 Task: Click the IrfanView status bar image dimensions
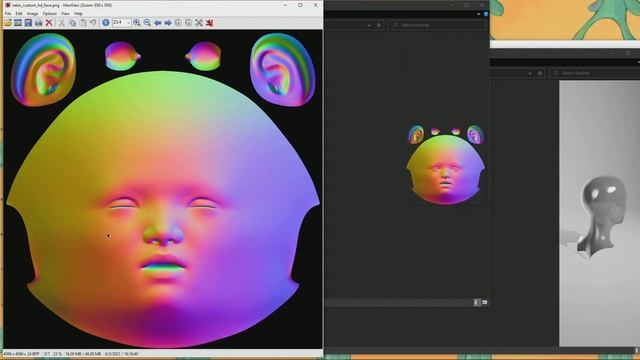21,354
